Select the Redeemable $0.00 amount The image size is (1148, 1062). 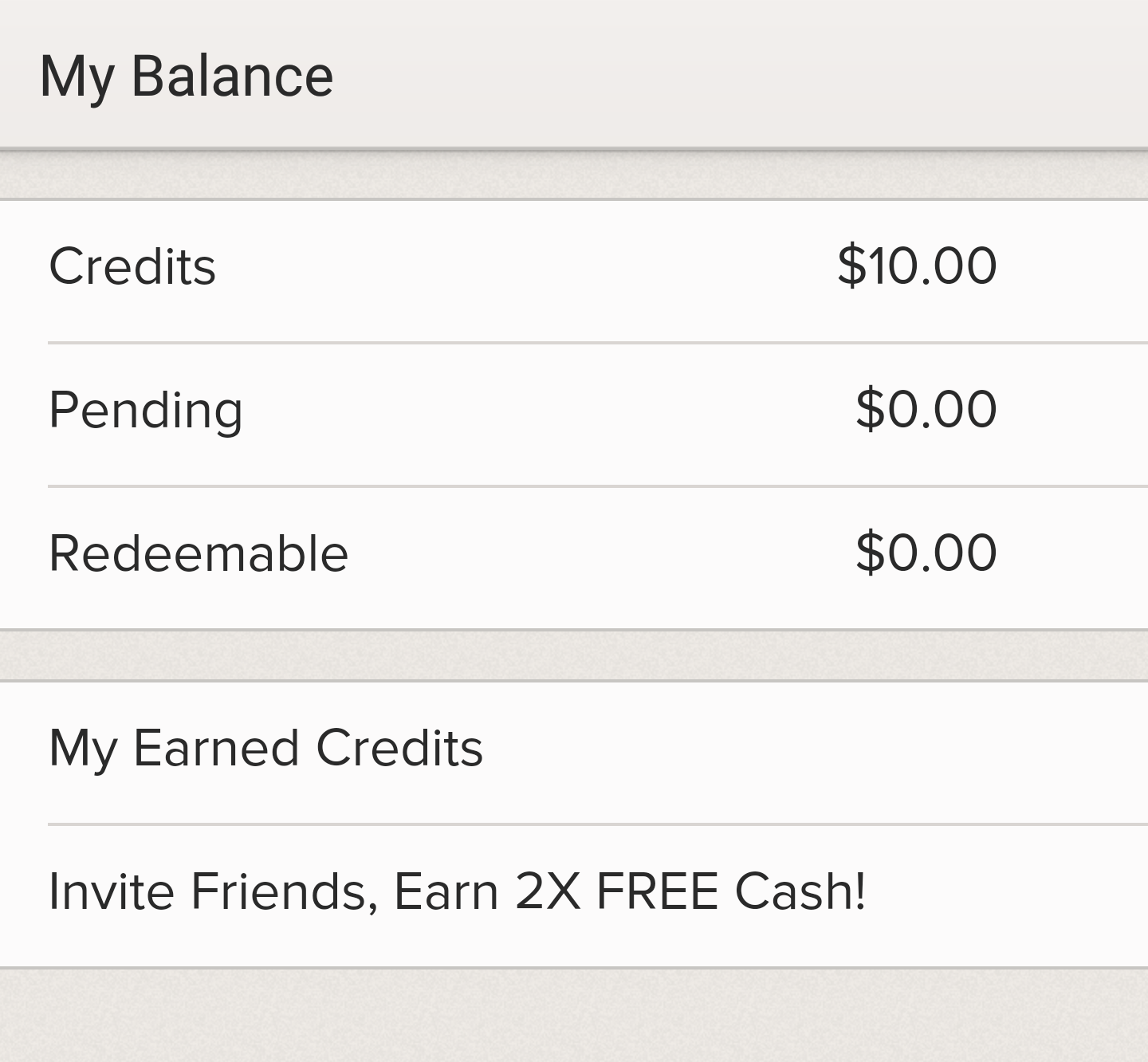[926, 553]
